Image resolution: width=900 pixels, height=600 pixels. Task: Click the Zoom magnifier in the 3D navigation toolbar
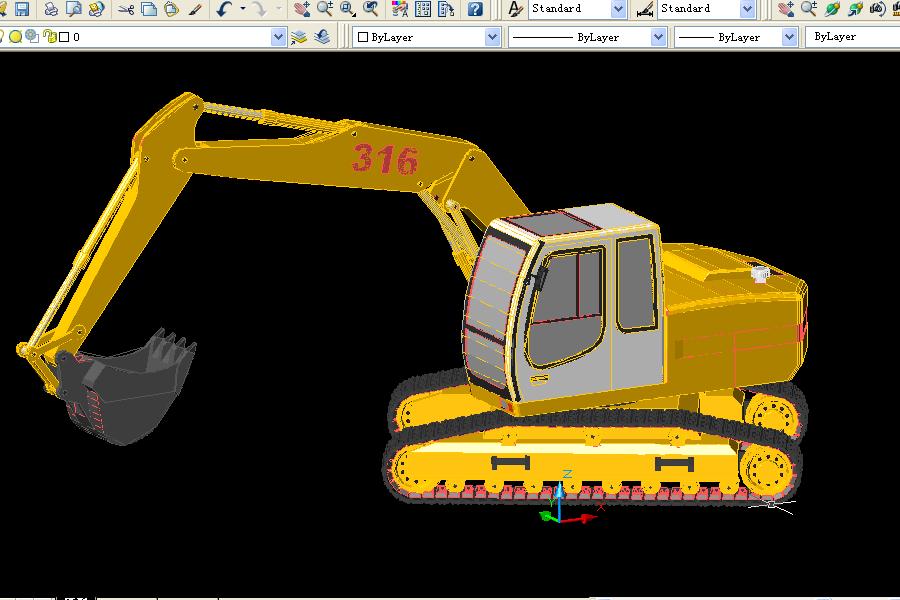coord(809,9)
